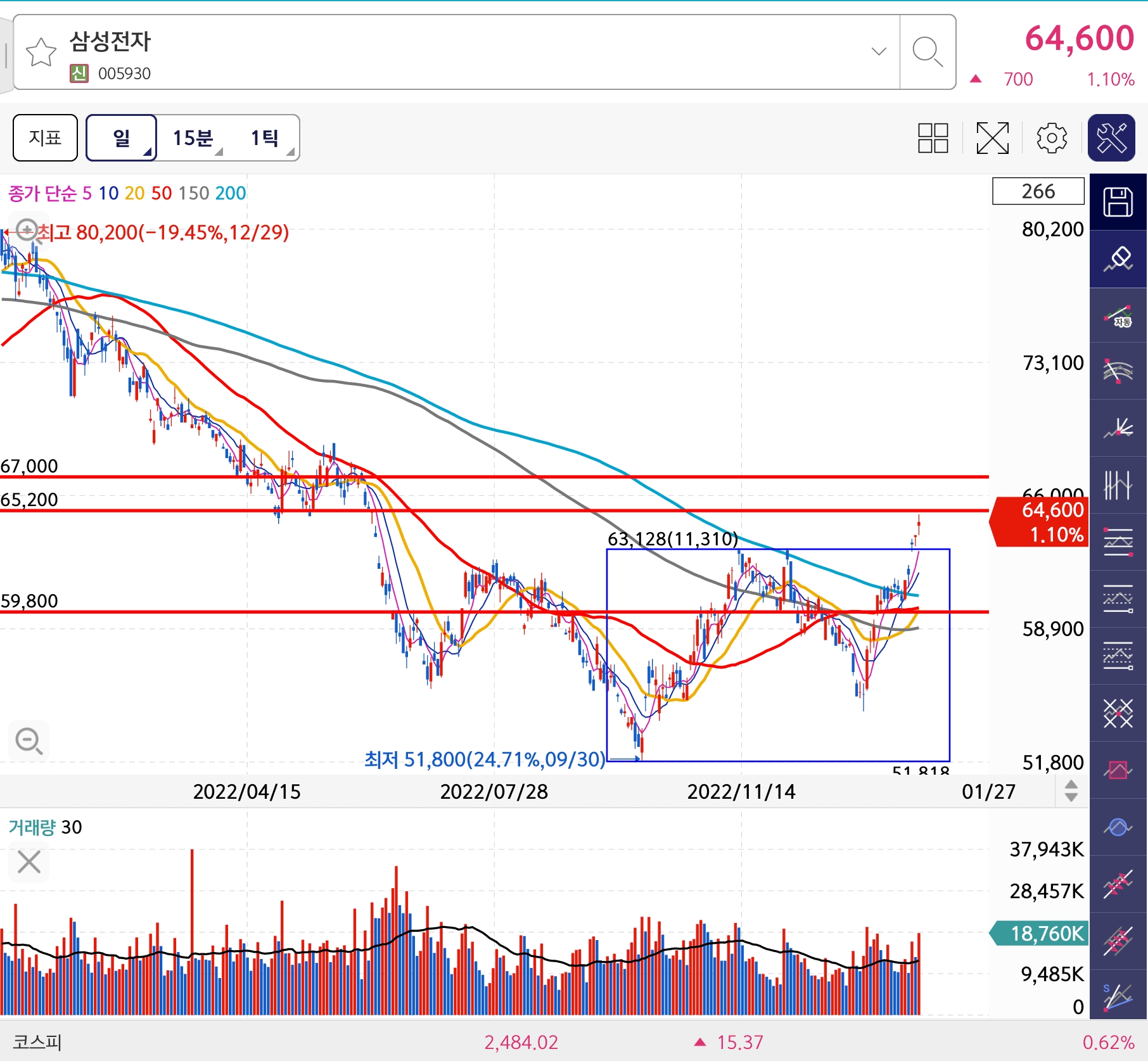The height and width of the screenshot is (1061, 1148).
Task: Expand the stock selector chevron
Action: (x=879, y=52)
